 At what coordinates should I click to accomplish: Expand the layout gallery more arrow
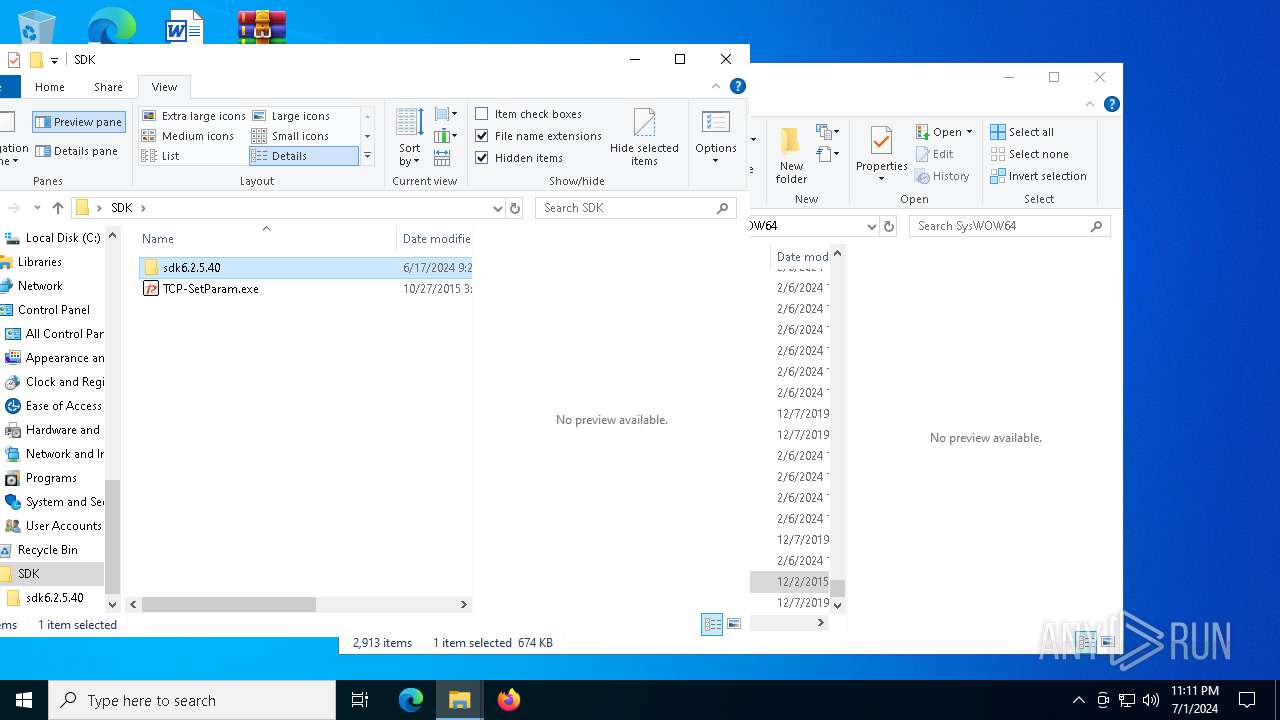(367, 156)
